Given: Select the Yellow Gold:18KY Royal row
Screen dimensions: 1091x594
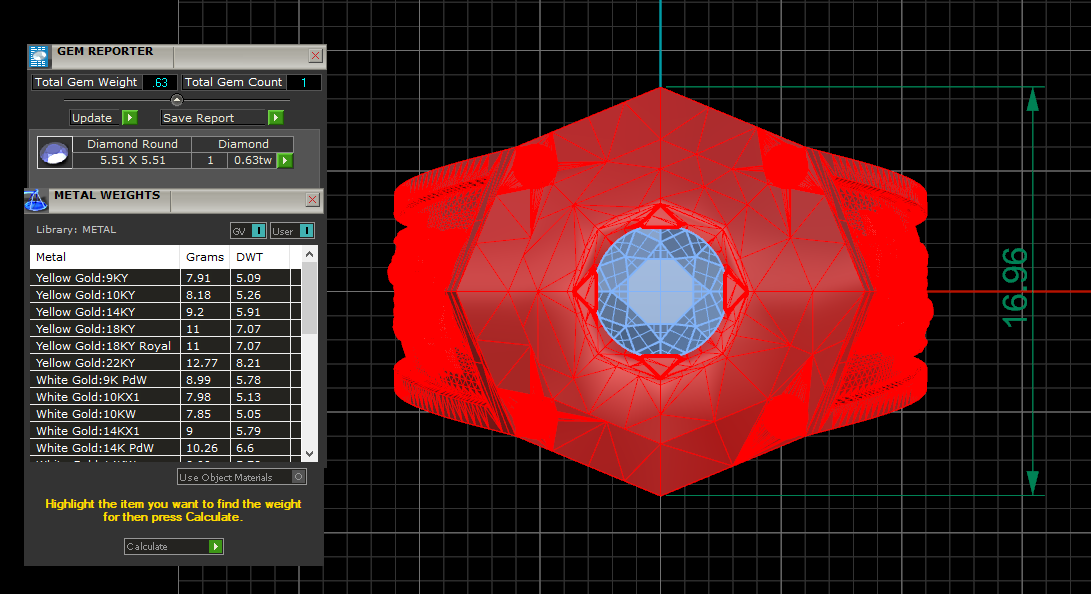Looking at the screenshot, I should (x=103, y=346).
